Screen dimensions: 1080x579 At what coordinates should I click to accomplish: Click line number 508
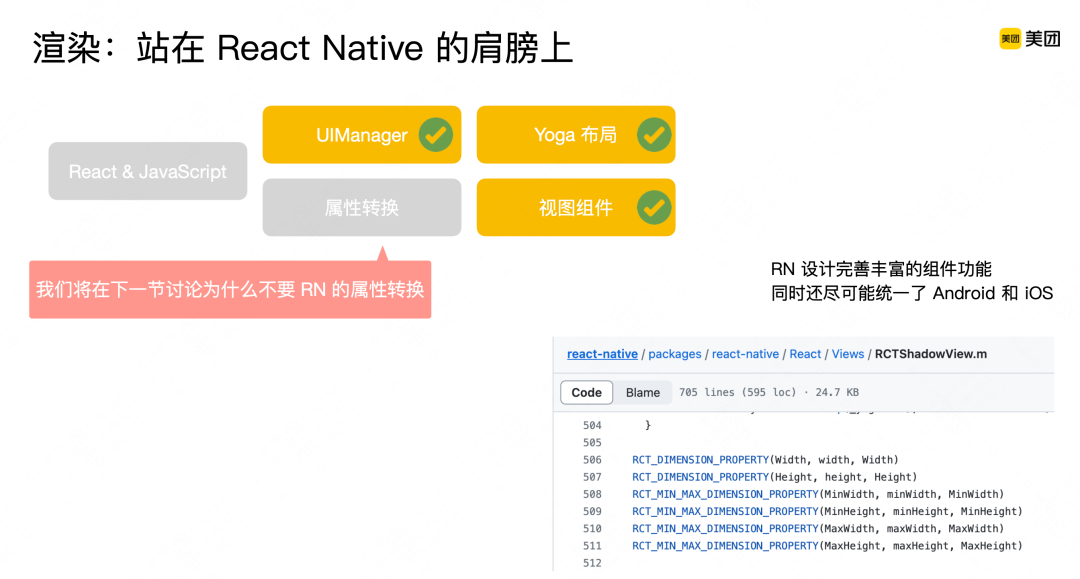592,494
